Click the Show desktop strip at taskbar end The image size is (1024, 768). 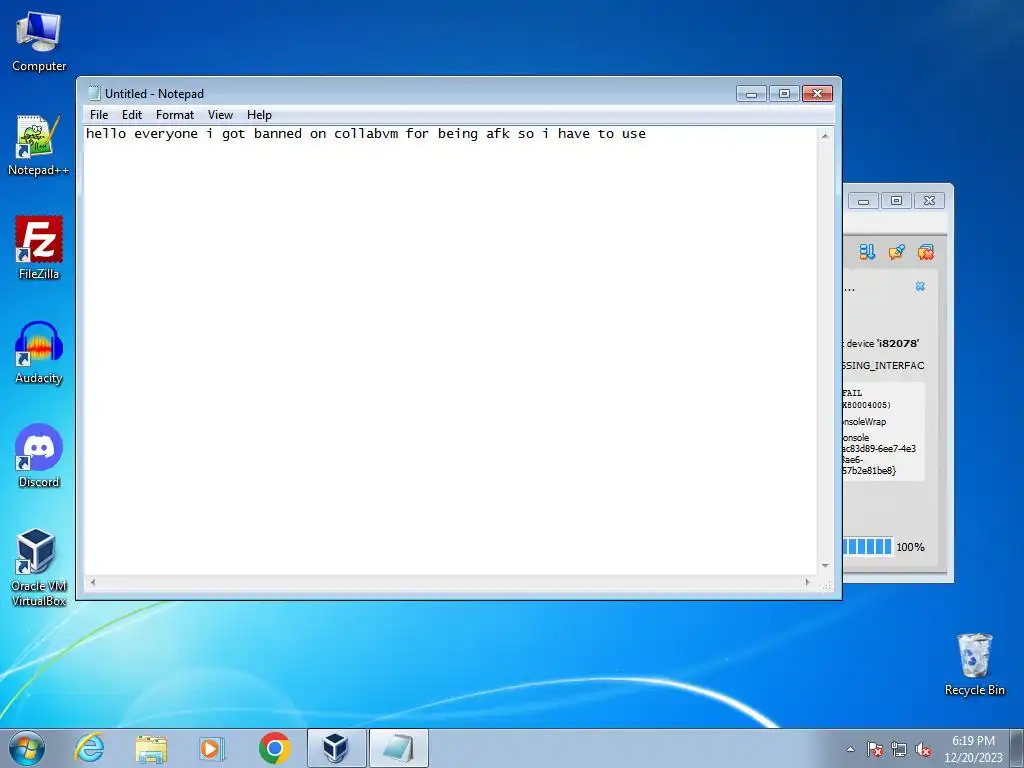point(1017,748)
